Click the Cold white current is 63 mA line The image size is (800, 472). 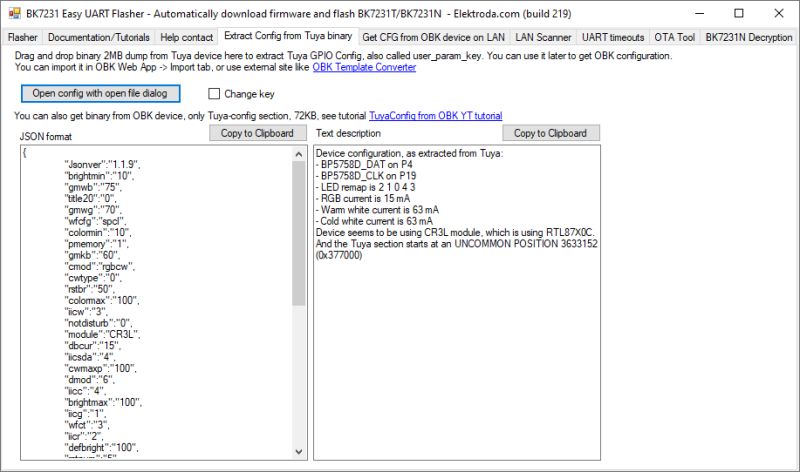coord(374,221)
